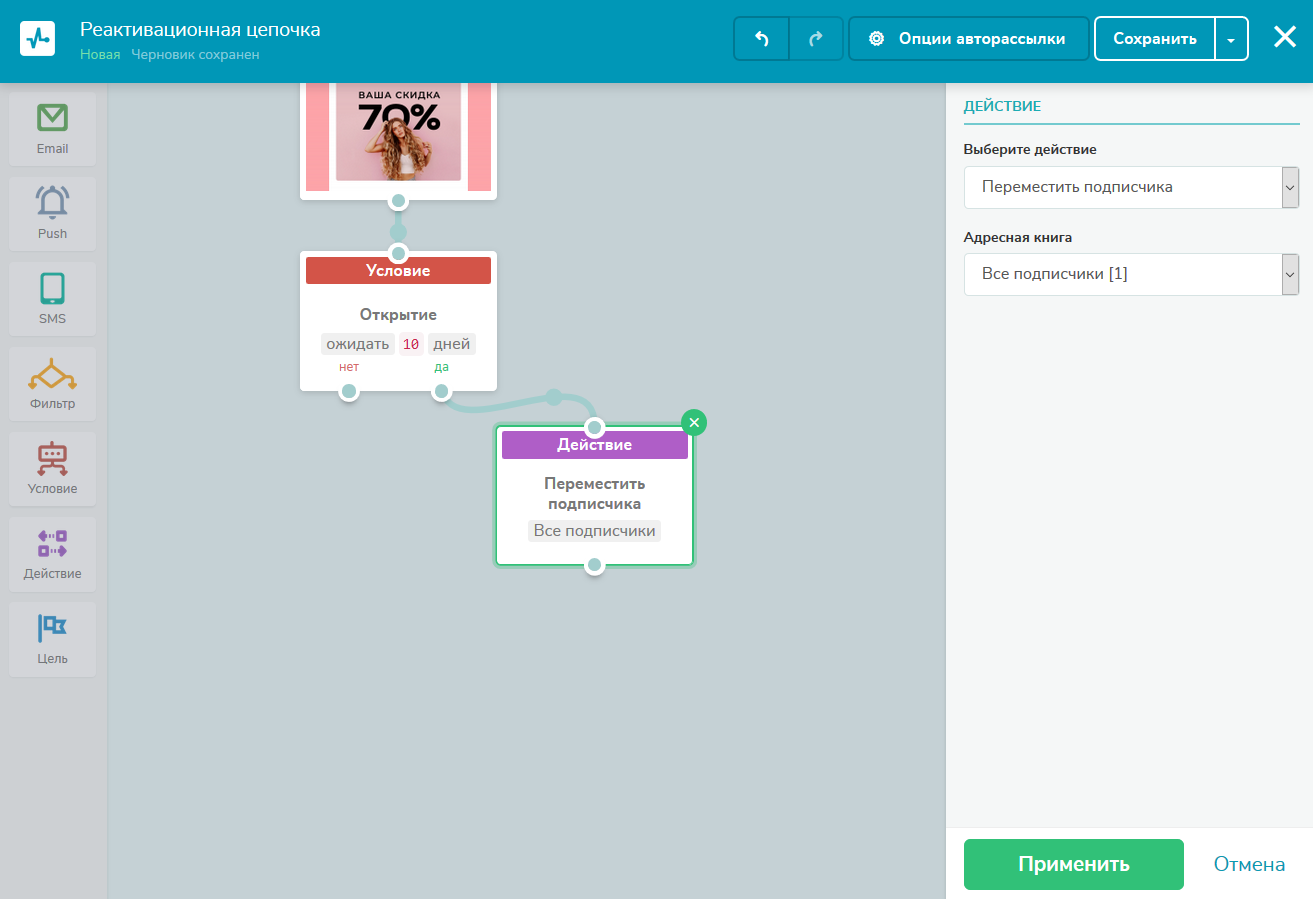The image size is (1313, 899).
Task: Click the 'да' output connector of Условие
Action: [x=441, y=391]
